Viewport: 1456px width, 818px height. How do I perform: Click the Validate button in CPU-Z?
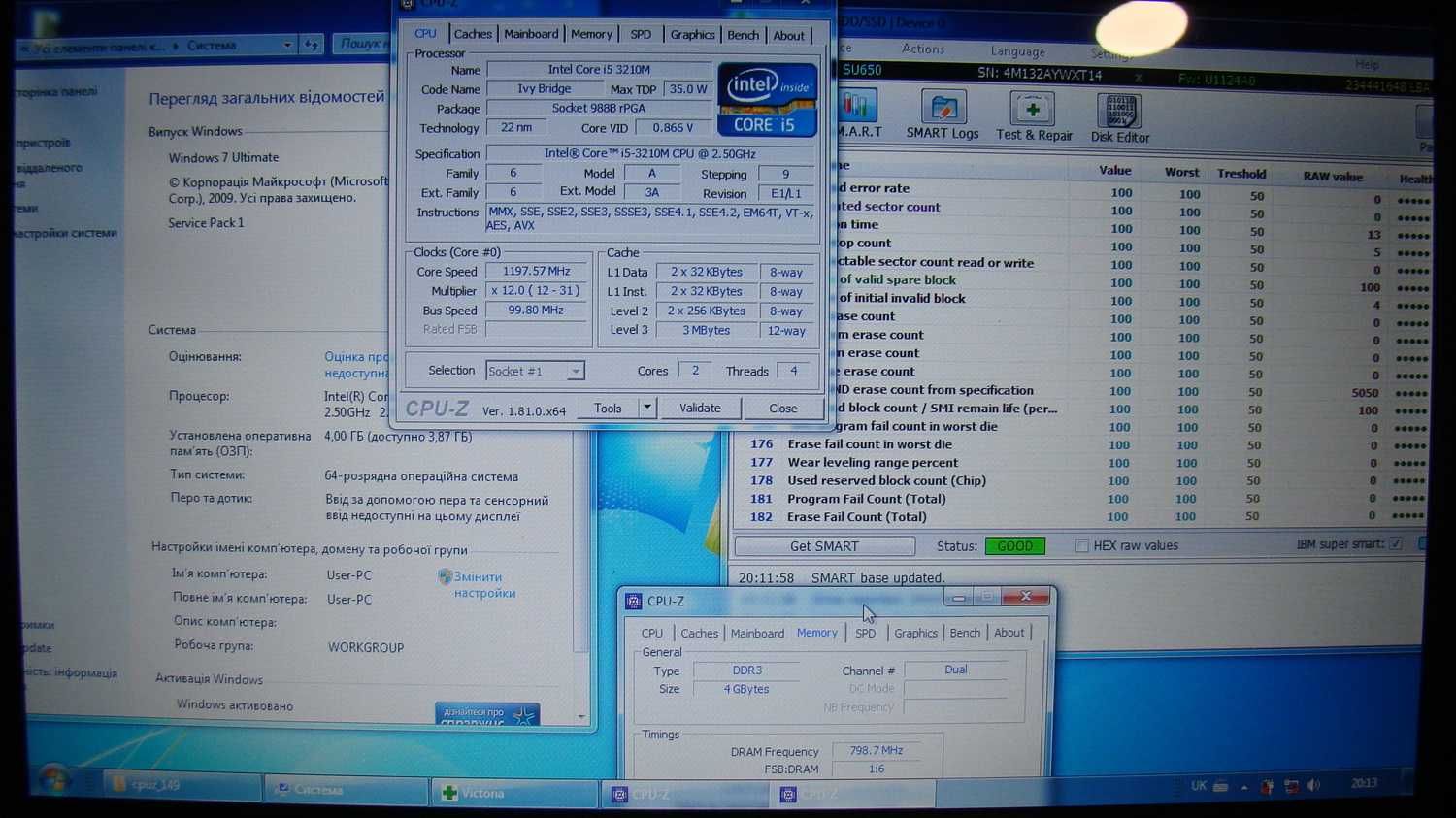700,409
